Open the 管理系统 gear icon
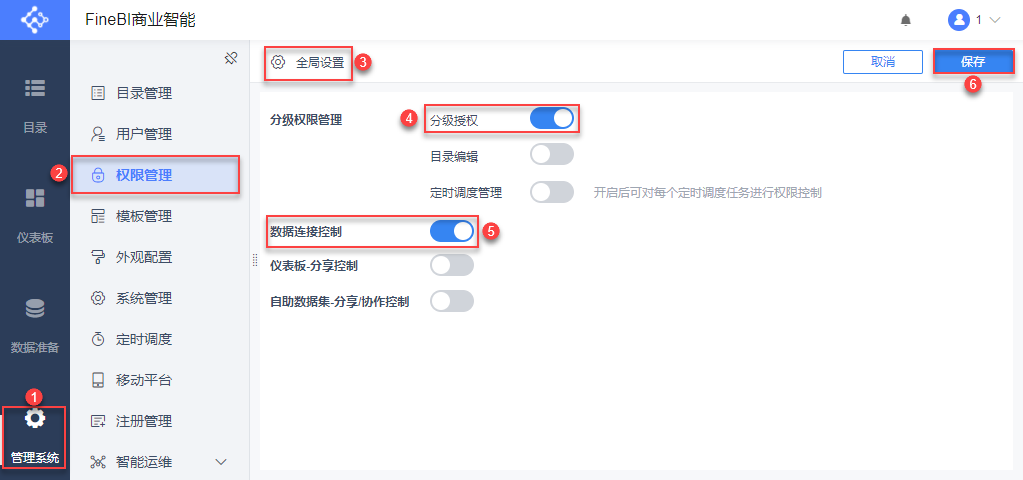This screenshot has width=1023, height=480. point(34,418)
